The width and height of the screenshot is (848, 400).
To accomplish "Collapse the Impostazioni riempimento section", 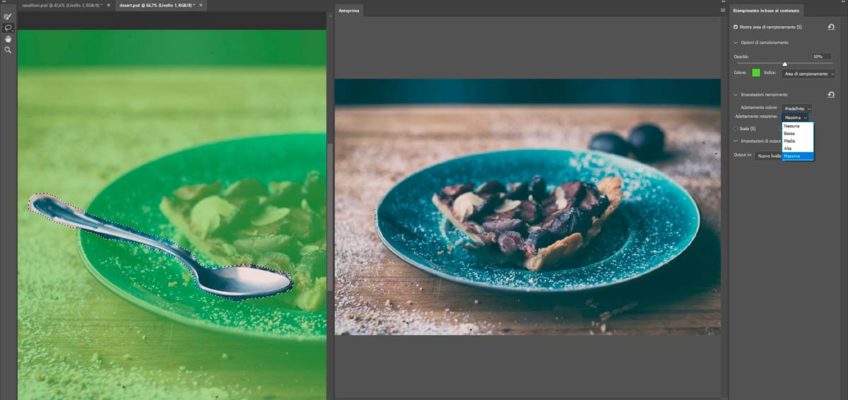I will 736,95.
